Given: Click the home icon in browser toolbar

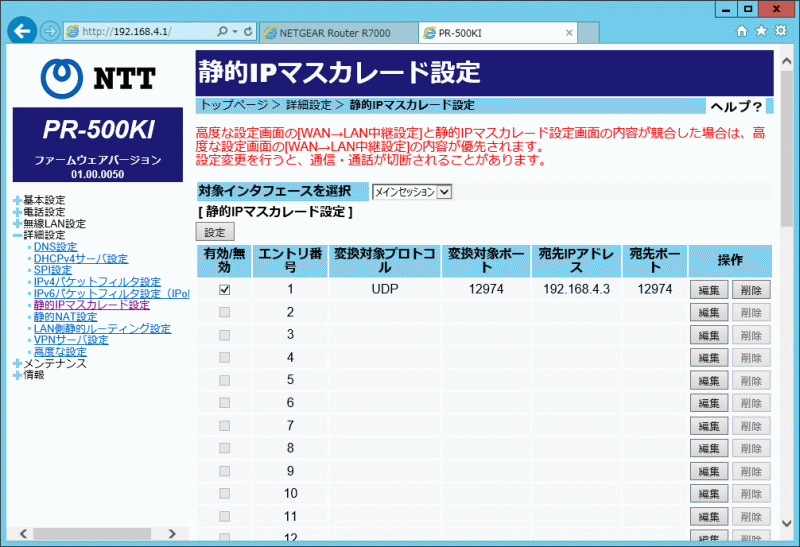Looking at the screenshot, I should click(x=742, y=31).
